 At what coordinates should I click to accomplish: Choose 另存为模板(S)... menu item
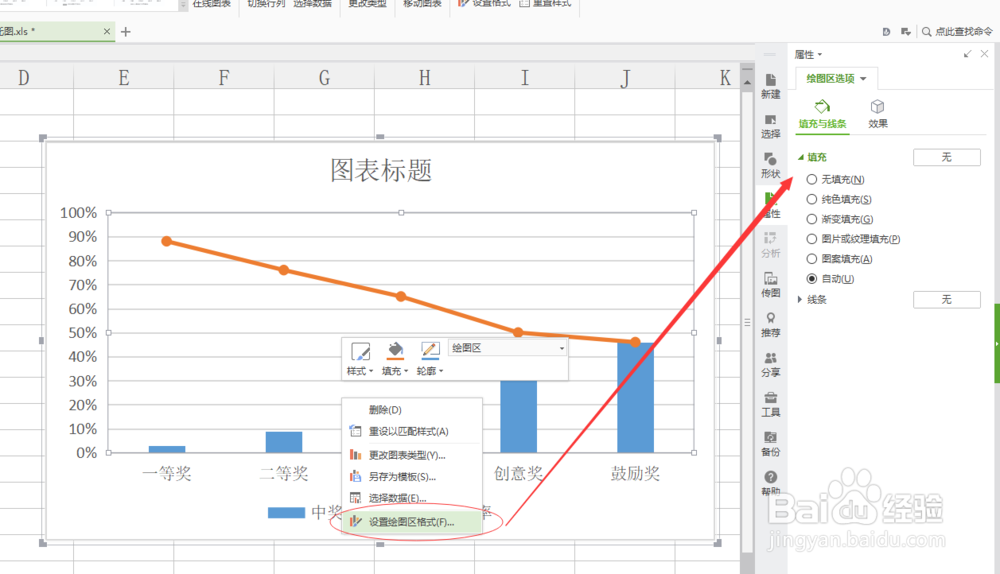pyautogui.click(x=412, y=477)
